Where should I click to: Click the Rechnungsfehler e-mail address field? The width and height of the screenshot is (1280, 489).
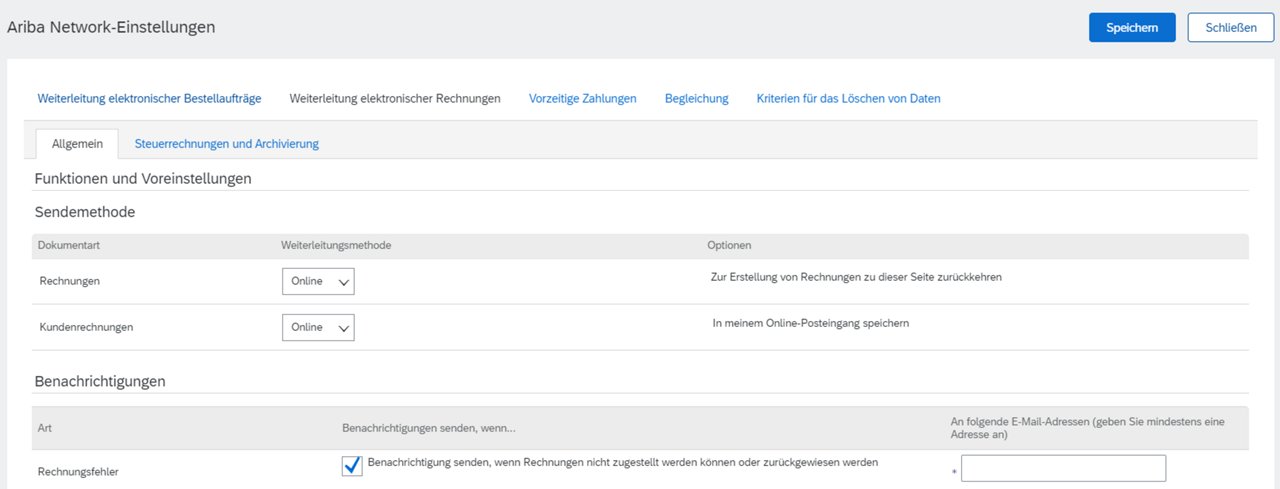tap(1063, 468)
